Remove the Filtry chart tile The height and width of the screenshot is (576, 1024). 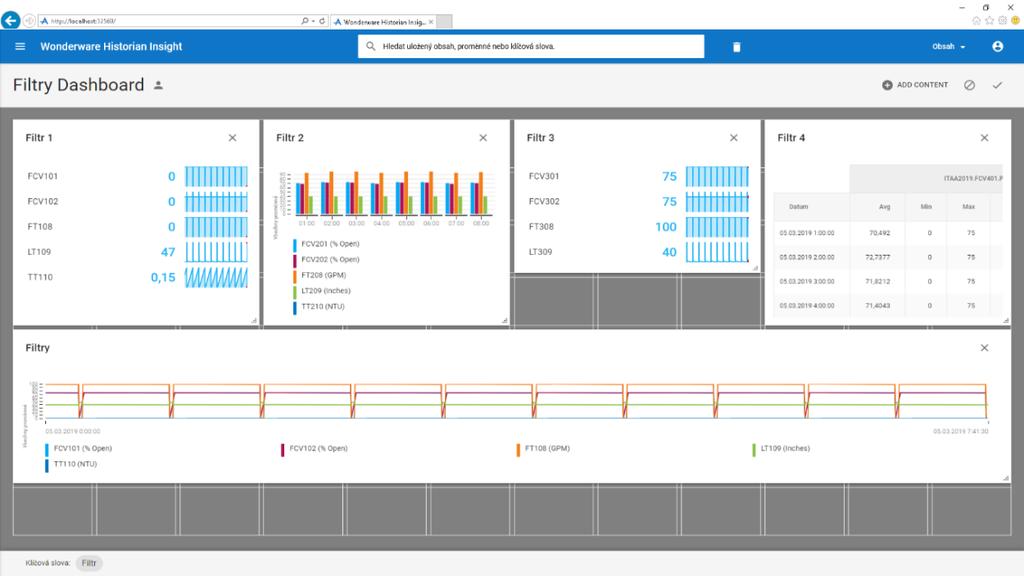(984, 348)
